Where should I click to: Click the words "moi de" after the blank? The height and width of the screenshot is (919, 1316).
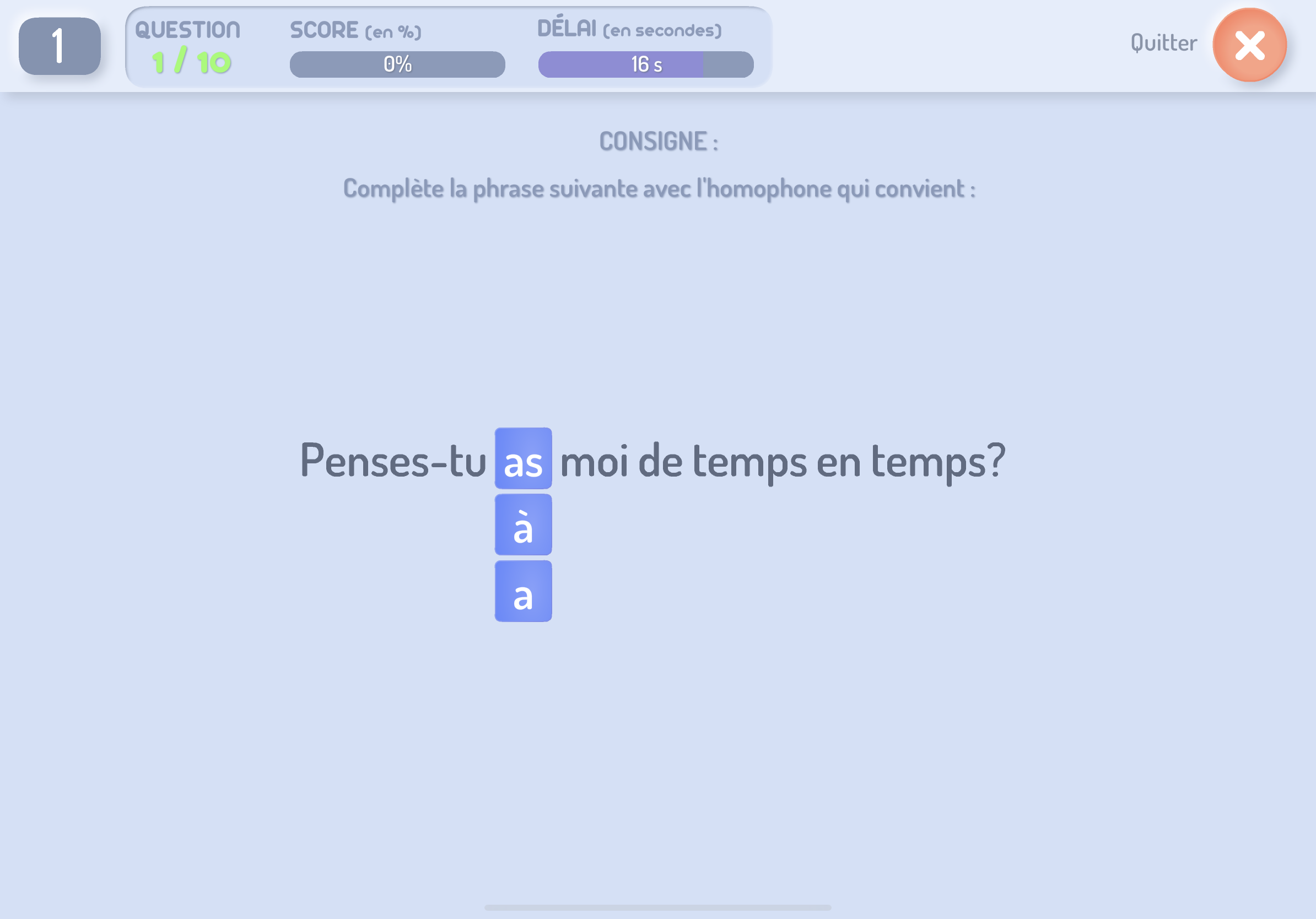[x=621, y=460]
